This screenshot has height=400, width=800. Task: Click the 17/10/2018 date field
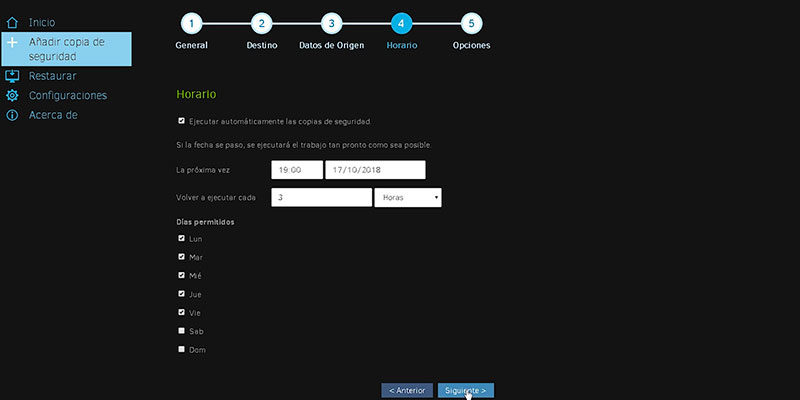[376, 170]
